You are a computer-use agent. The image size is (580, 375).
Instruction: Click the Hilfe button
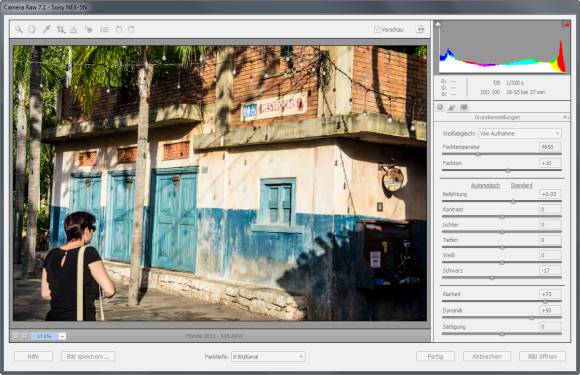(x=33, y=357)
